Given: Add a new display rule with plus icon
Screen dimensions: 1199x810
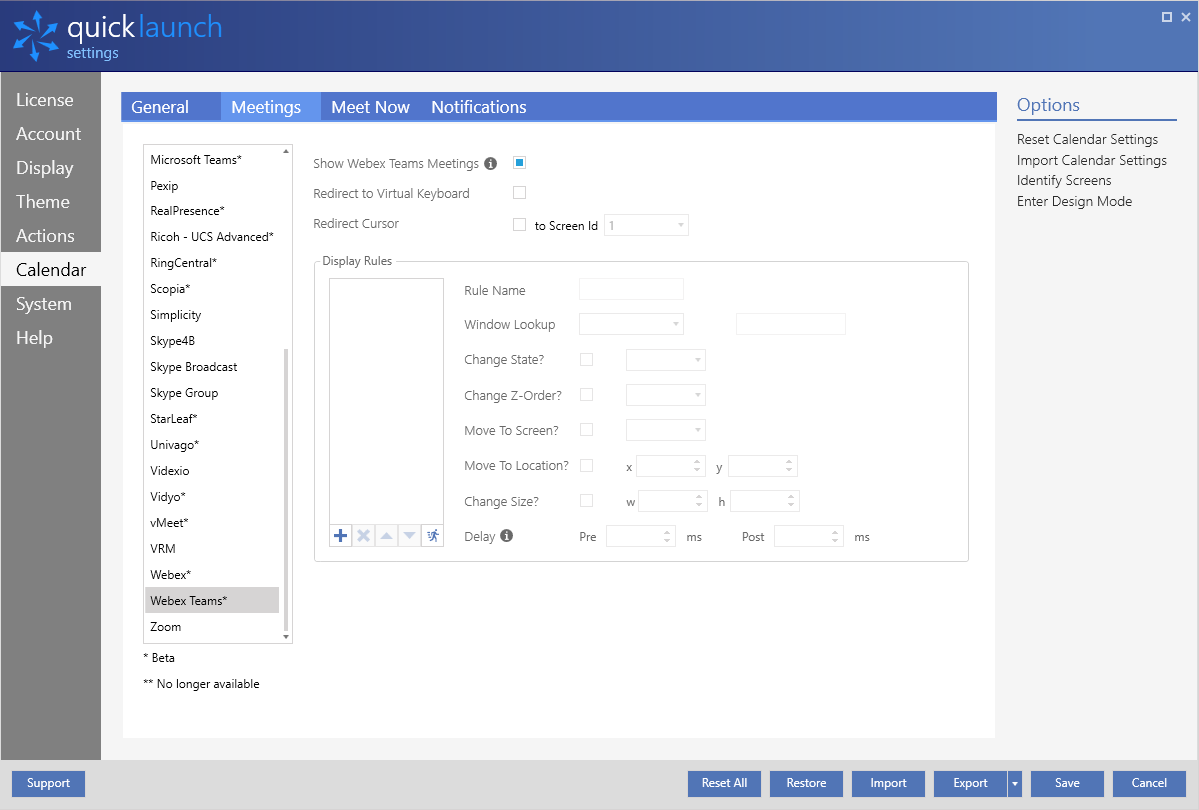Looking at the screenshot, I should tap(341, 535).
